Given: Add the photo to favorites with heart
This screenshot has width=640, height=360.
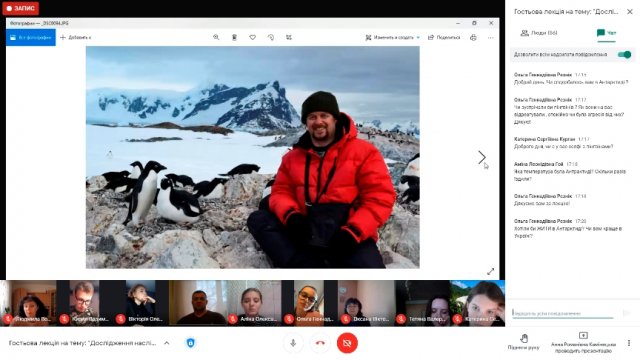Looking at the screenshot, I should [x=253, y=37].
